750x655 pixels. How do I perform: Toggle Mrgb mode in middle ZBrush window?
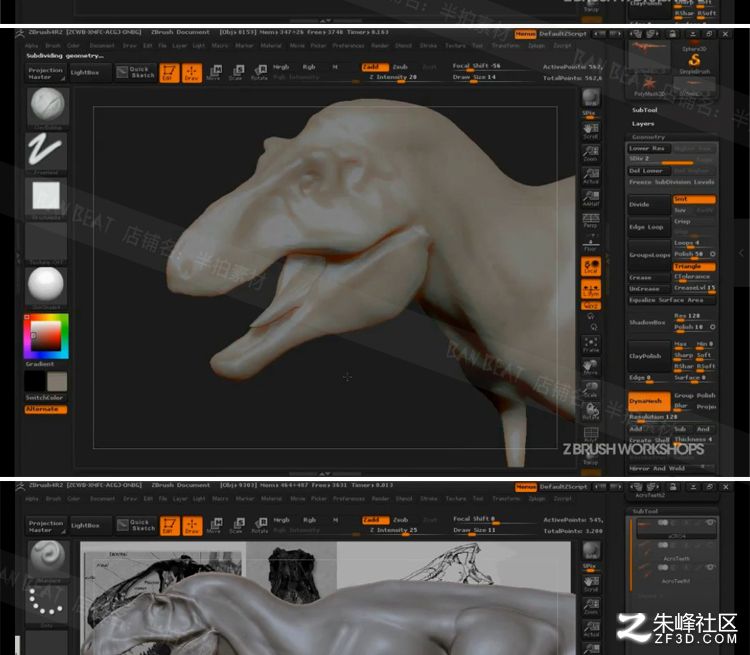[x=281, y=67]
